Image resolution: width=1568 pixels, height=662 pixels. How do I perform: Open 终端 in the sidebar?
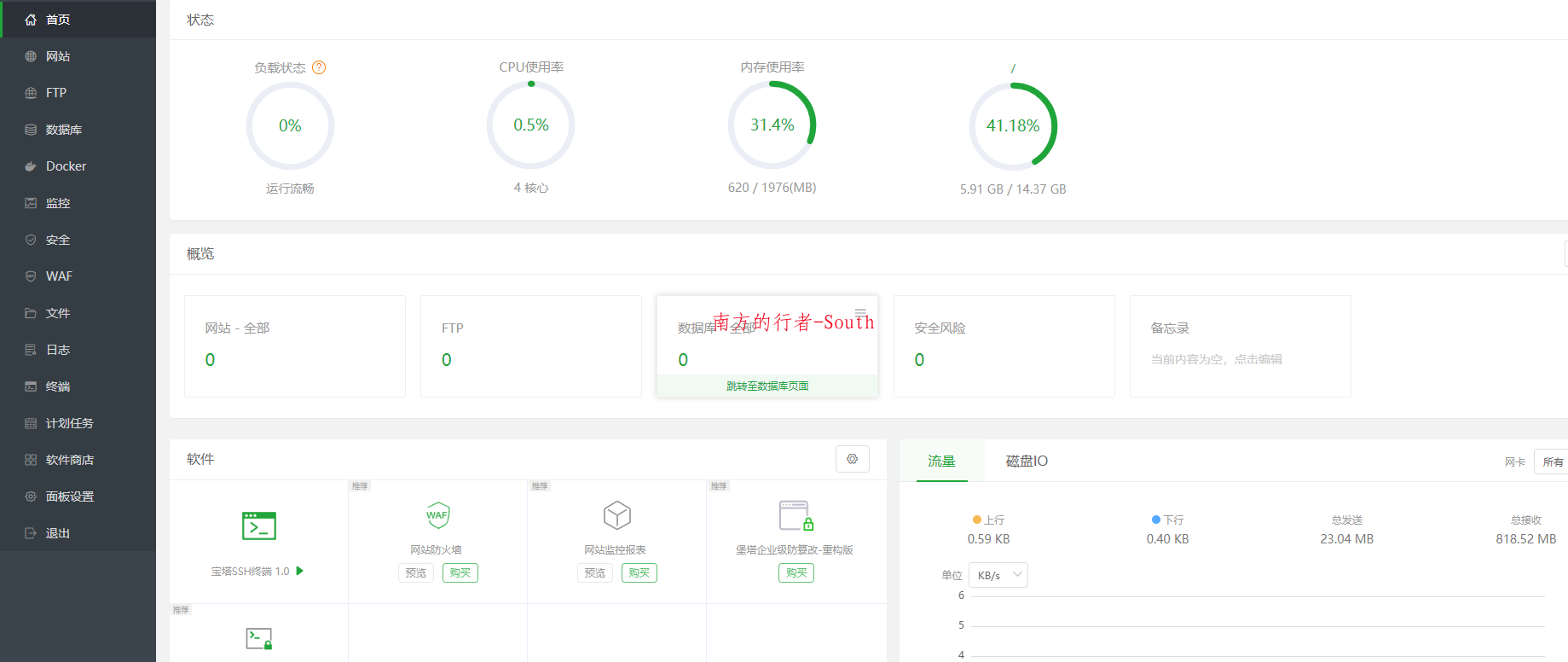pyautogui.click(x=78, y=386)
